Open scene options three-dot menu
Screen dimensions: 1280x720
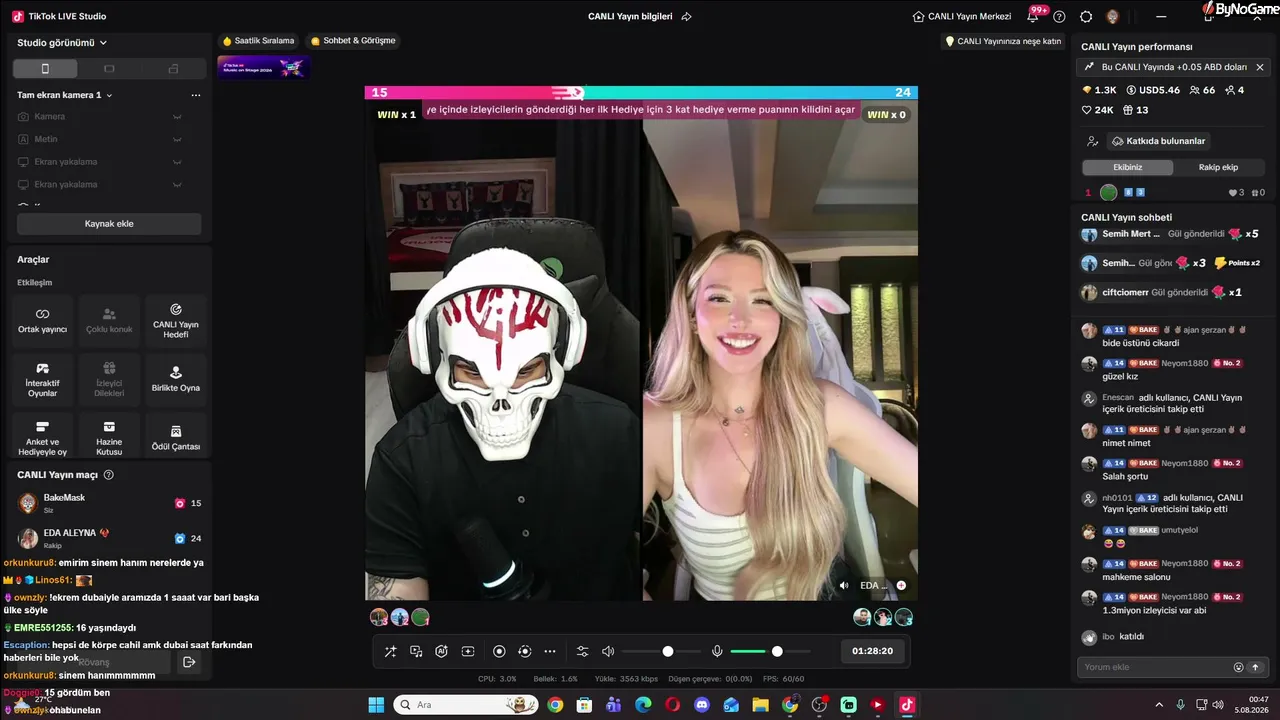coord(196,95)
